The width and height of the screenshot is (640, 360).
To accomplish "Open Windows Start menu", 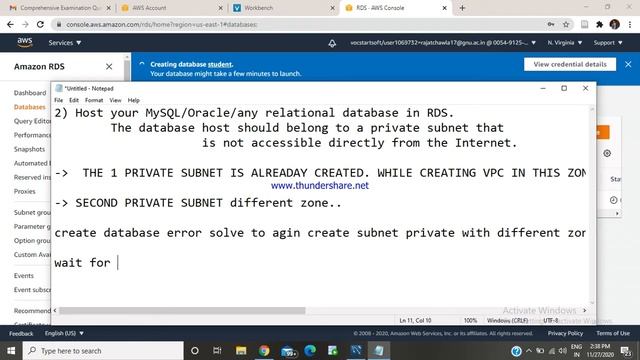I will pos(11,351).
